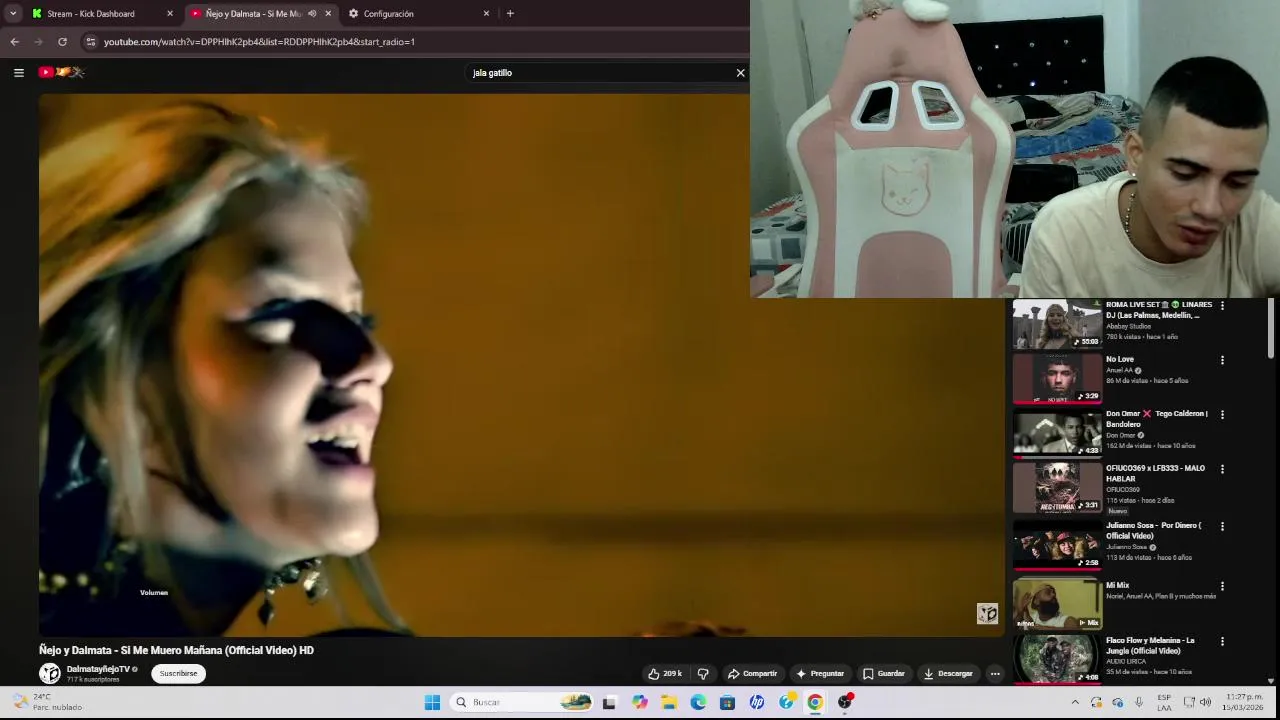Open the ESP LAA language switcher
This screenshot has height=720, width=1280.
[x=1164, y=702]
